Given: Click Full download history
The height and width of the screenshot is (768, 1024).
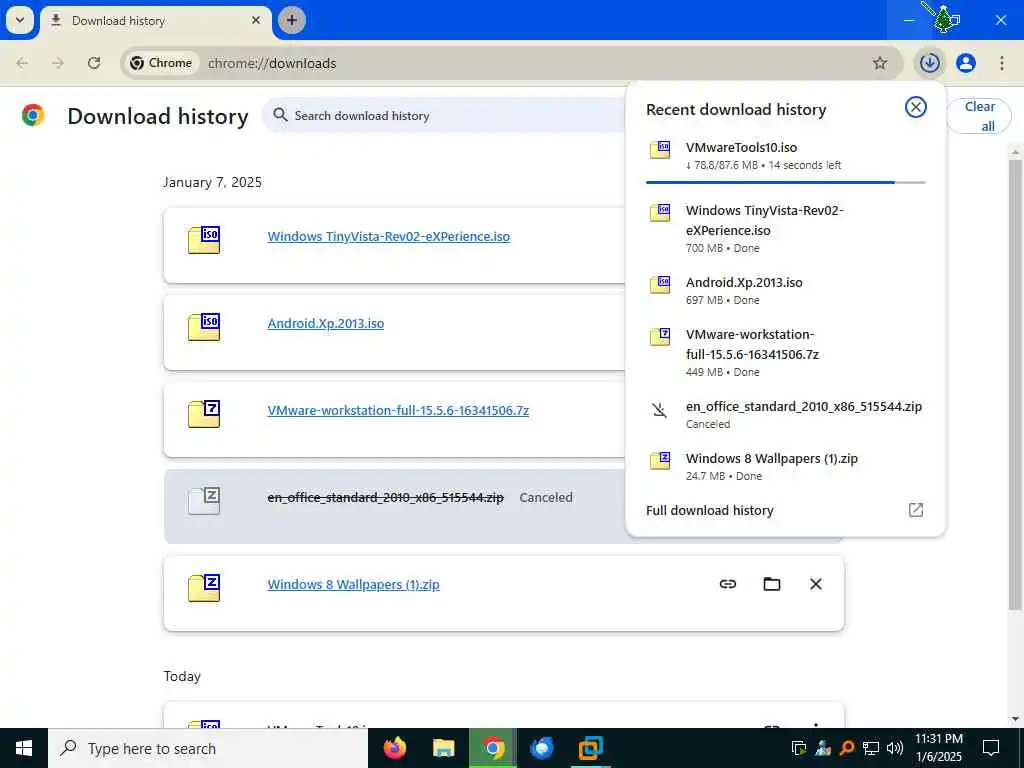Looking at the screenshot, I should coord(709,510).
